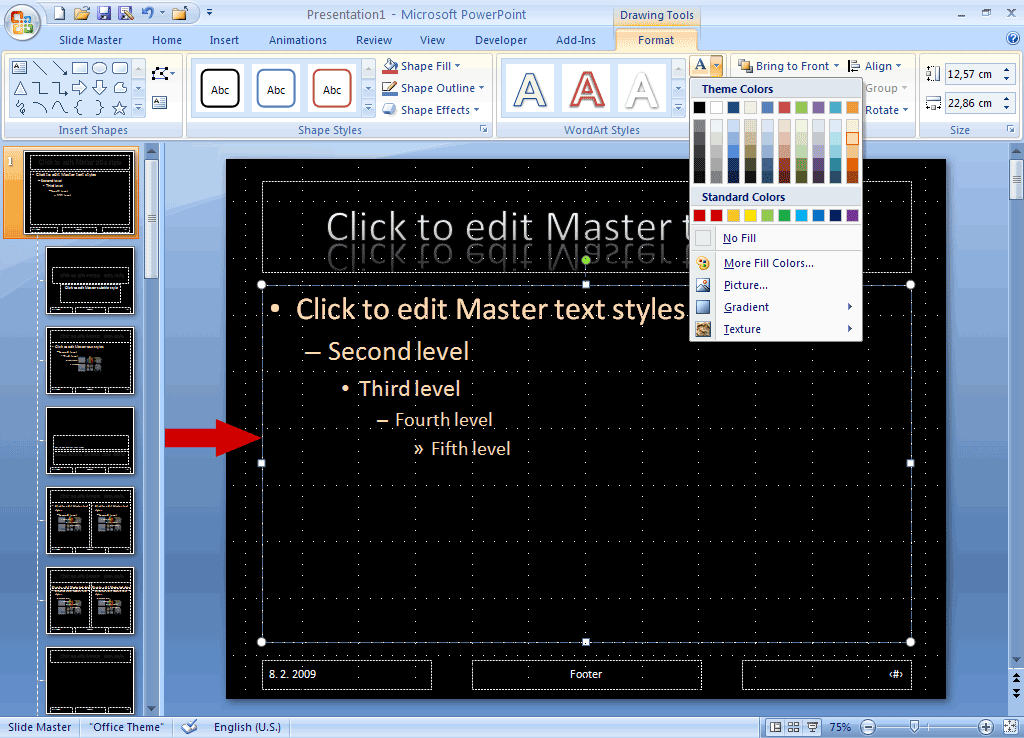Pick the black theme color swatch
This screenshot has height=738, width=1024.
pyautogui.click(x=699, y=107)
